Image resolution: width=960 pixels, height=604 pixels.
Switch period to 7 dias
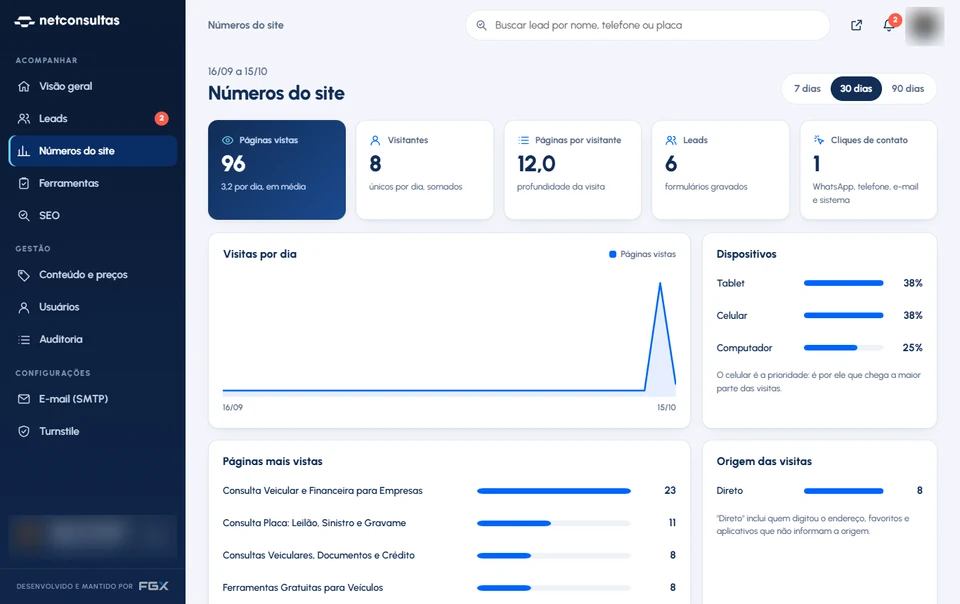pos(807,89)
